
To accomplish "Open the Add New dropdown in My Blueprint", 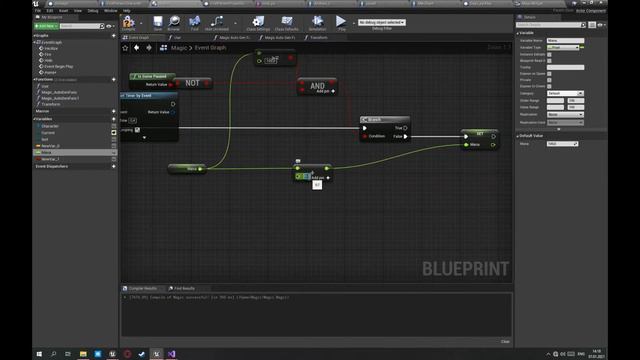I will pos(46,26).
